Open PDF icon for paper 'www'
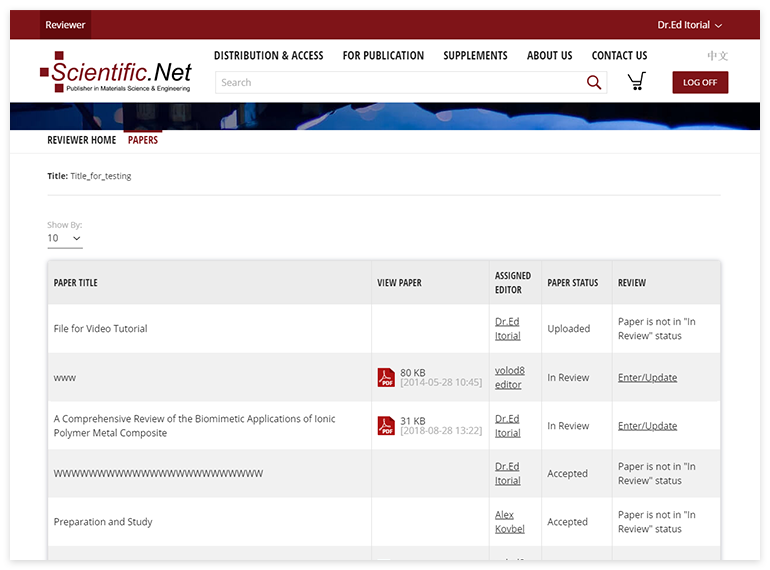The image size is (770, 570). point(386,378)
